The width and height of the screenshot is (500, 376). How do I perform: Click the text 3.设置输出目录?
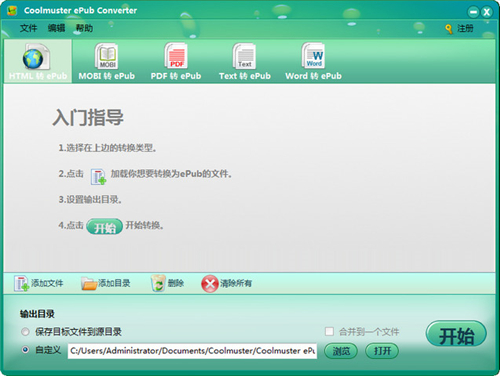(90, 199)
